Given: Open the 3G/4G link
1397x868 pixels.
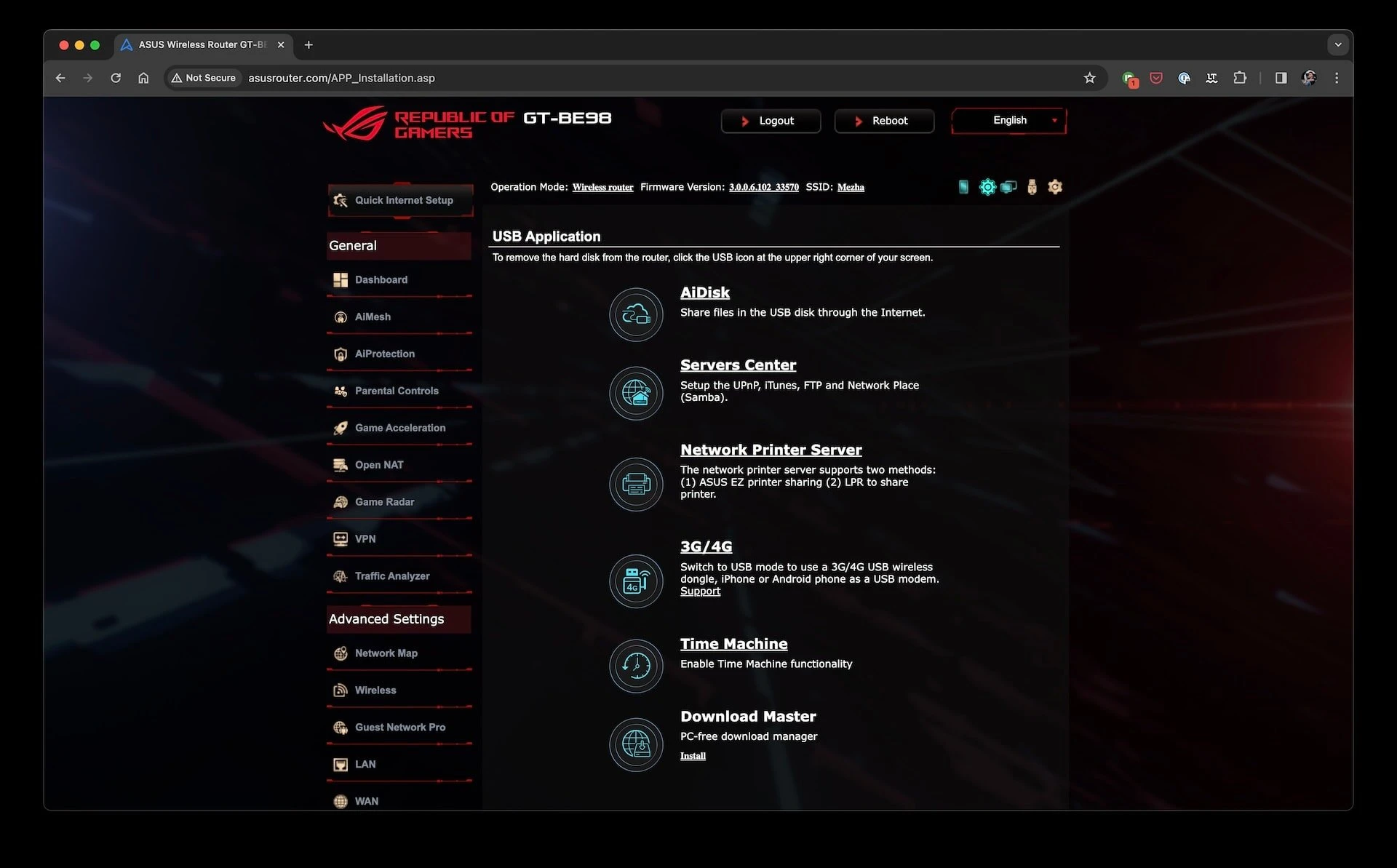Looking at the screenshot, I should [x=706, y=546].
